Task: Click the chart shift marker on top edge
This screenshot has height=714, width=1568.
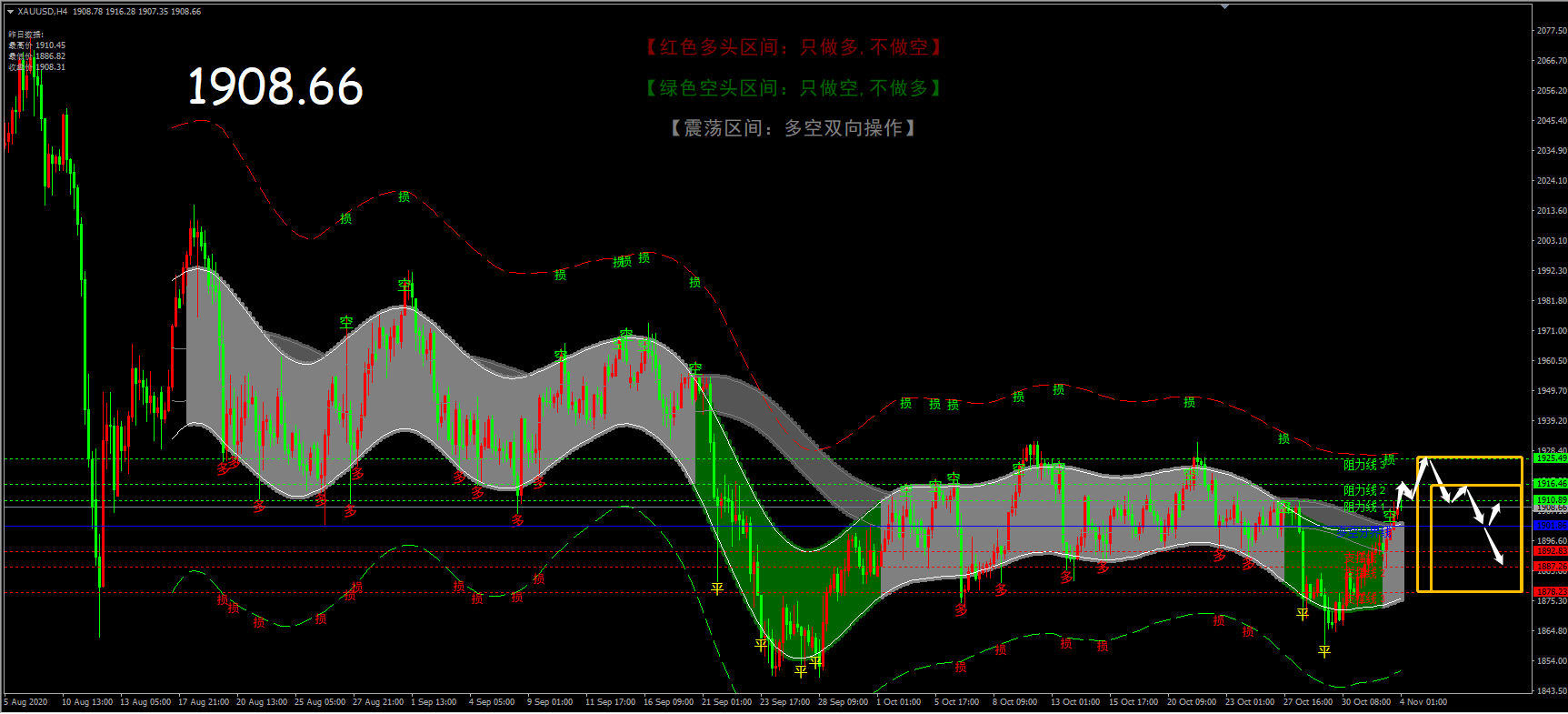Action: (1224, 6)
